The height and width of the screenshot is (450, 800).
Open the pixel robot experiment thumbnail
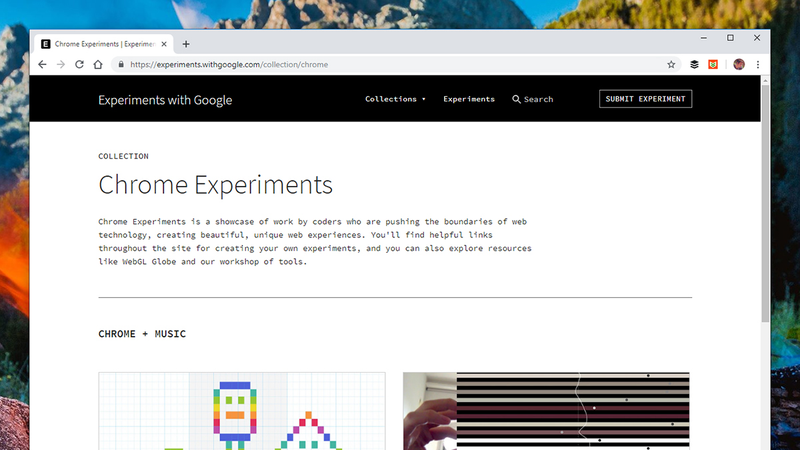point(242,411)
